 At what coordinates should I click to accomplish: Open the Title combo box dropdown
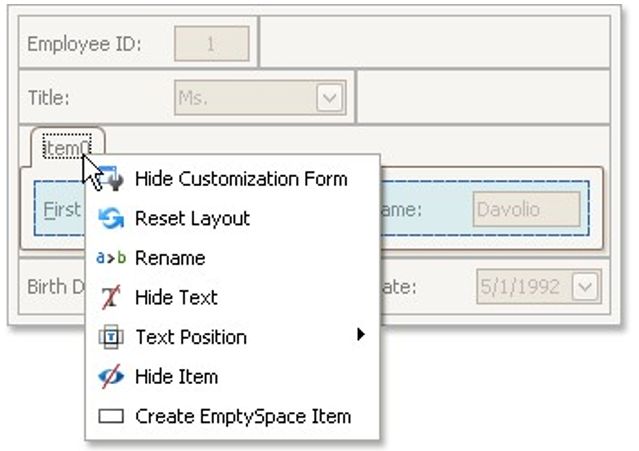[x=330, y=98]
